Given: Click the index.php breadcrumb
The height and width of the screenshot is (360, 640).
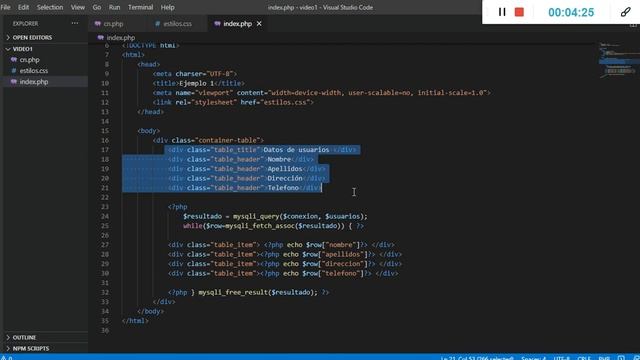Looking at the screenshot, I should [x=121, y=38].
